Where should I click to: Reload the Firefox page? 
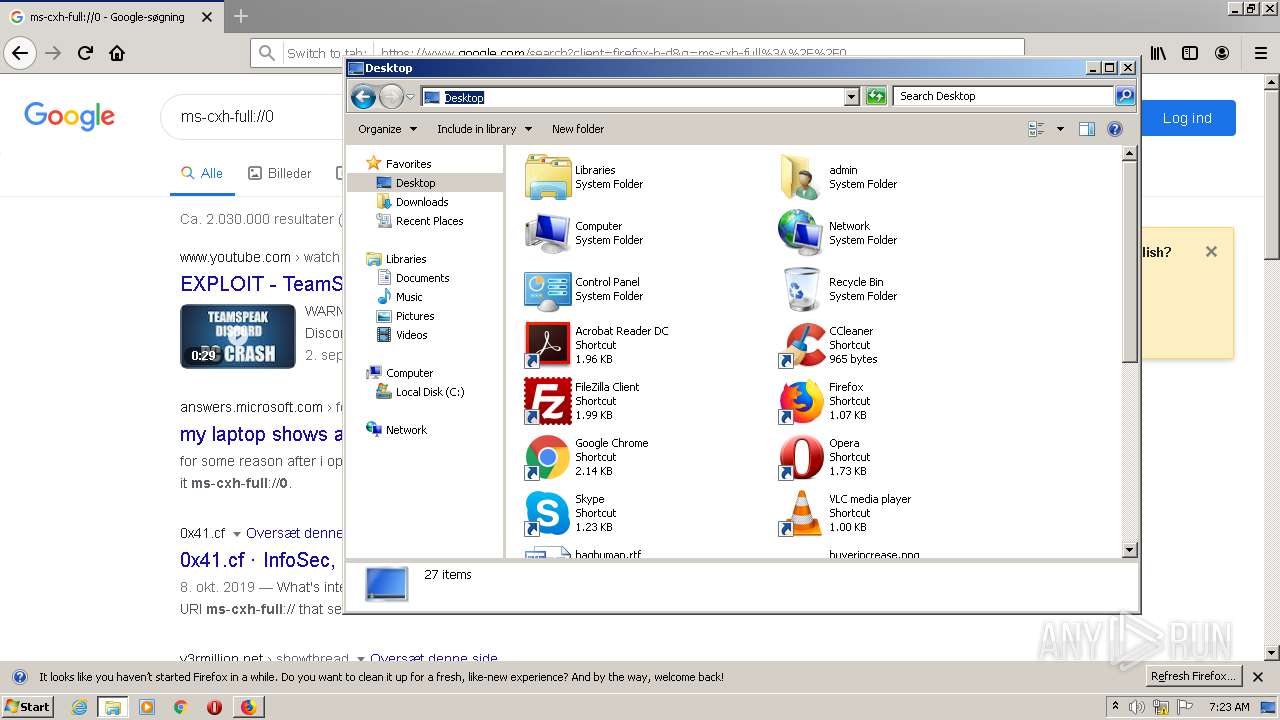pos(85,53)
